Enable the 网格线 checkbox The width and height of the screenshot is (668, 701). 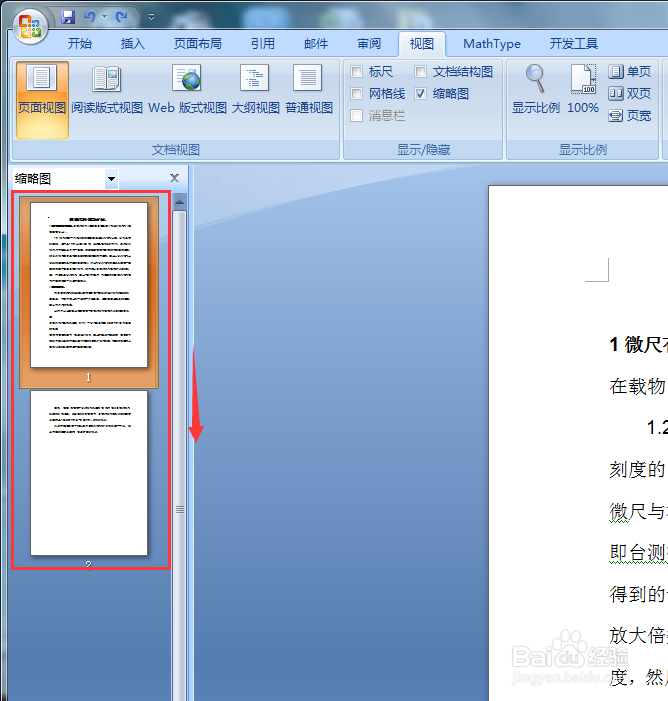click(x=357, y=93)
